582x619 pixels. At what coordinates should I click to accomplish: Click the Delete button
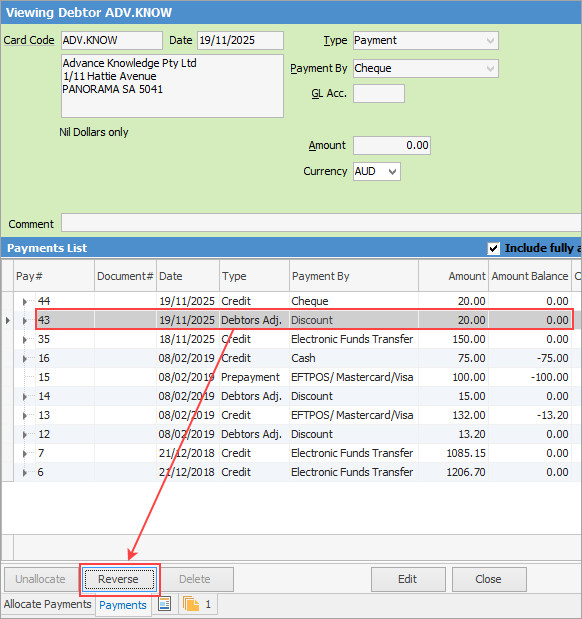[195, 579]
